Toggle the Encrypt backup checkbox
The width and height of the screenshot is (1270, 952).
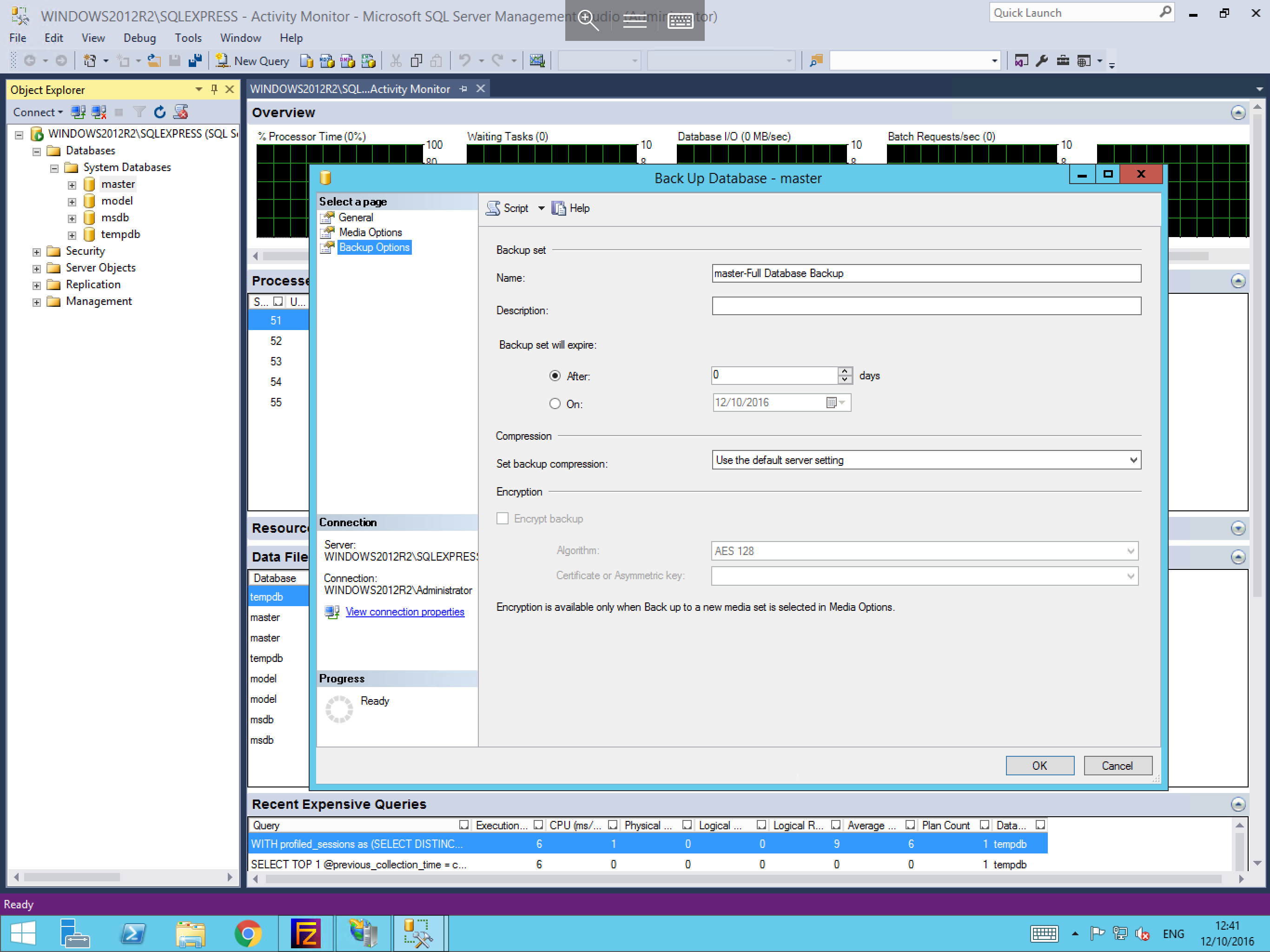503,518
